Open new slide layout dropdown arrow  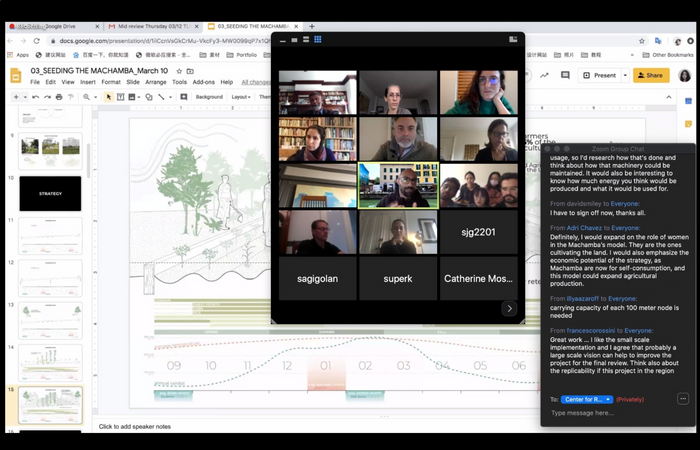(25, 97)
